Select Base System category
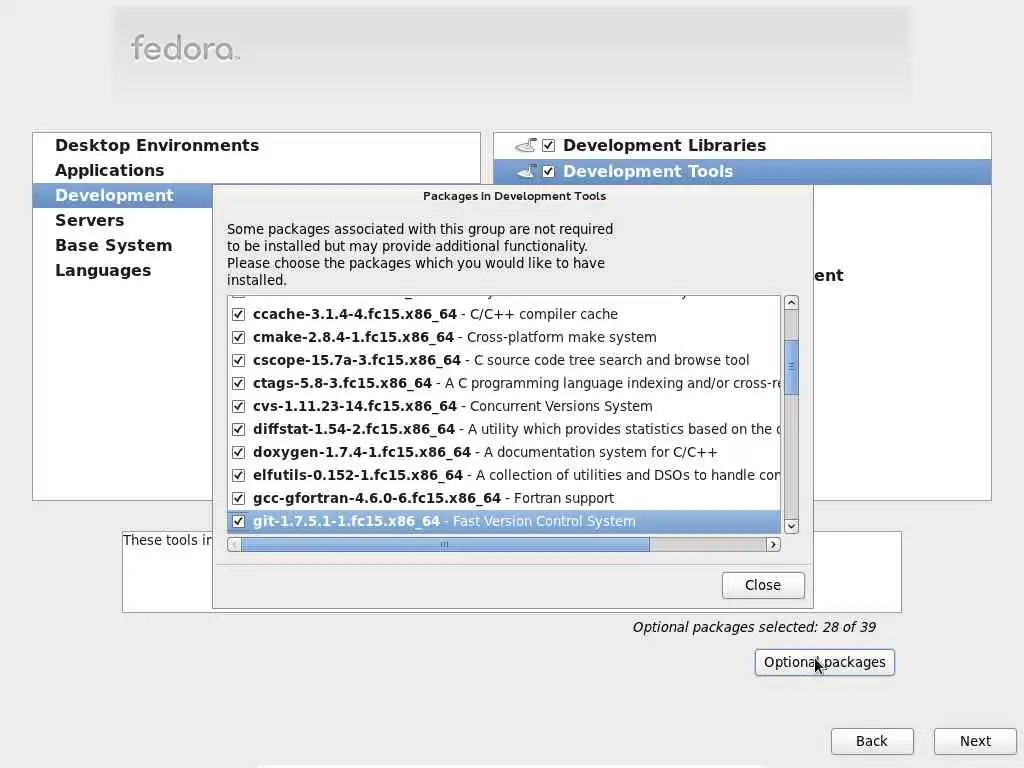The image size is (1024, 768). point(114,246)
